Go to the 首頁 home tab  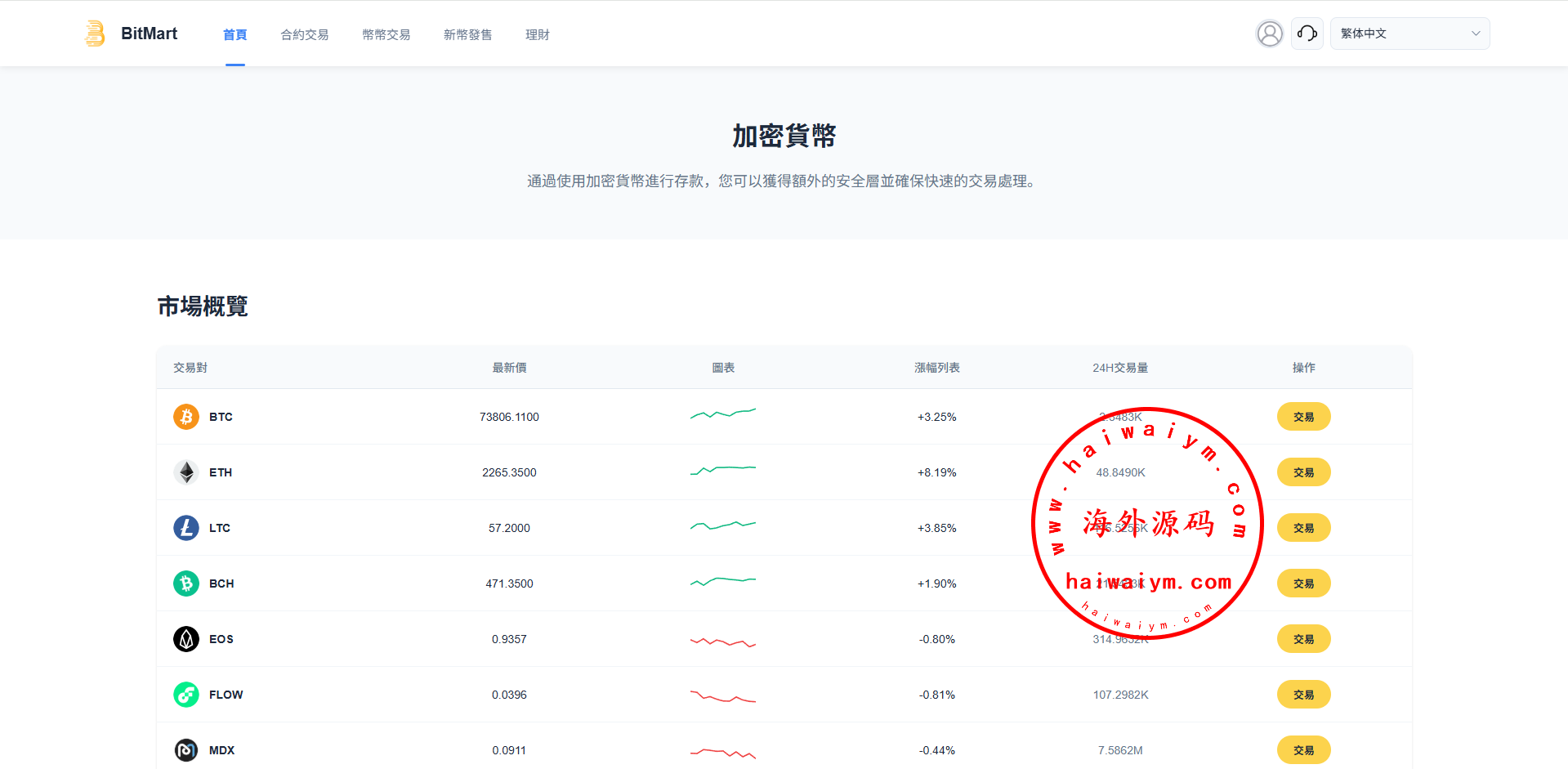235,34
